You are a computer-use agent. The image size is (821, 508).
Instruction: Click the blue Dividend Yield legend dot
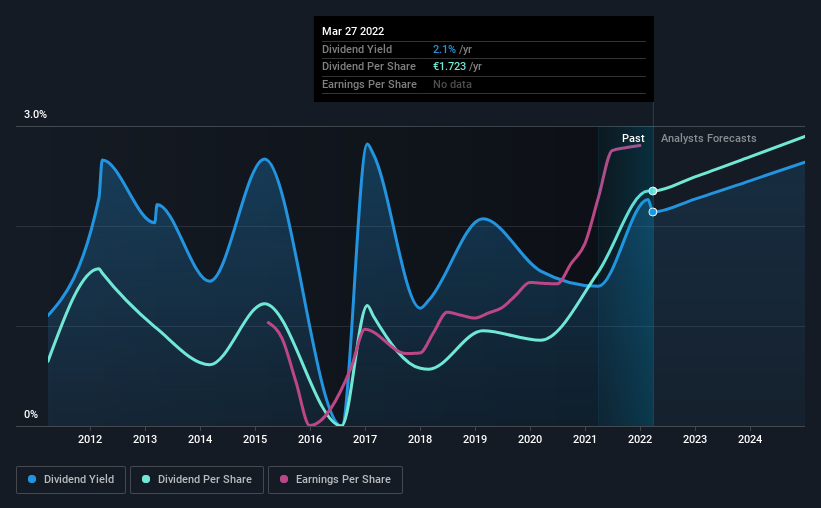coord(32,479)
